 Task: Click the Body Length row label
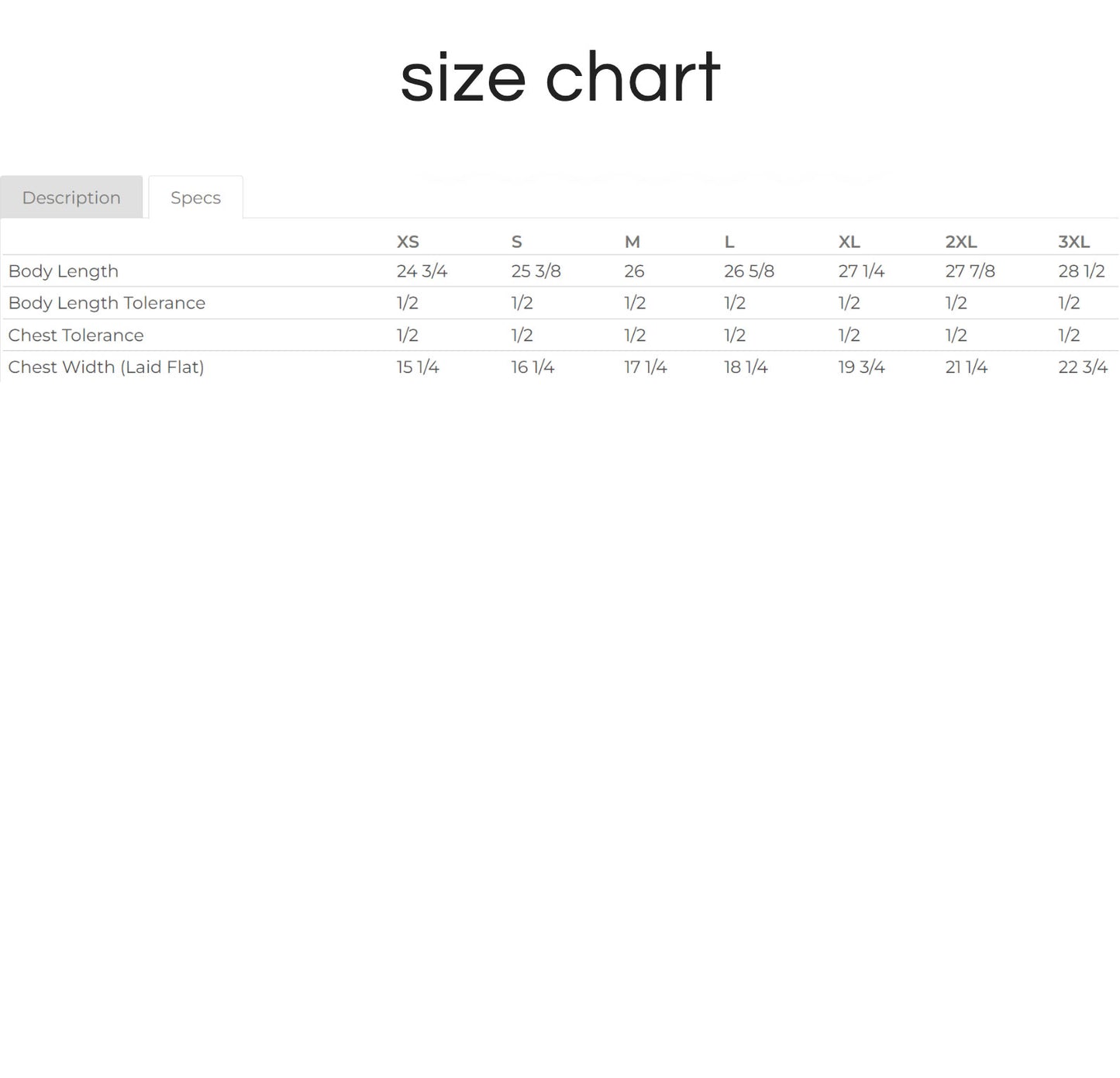pos(64,271)
